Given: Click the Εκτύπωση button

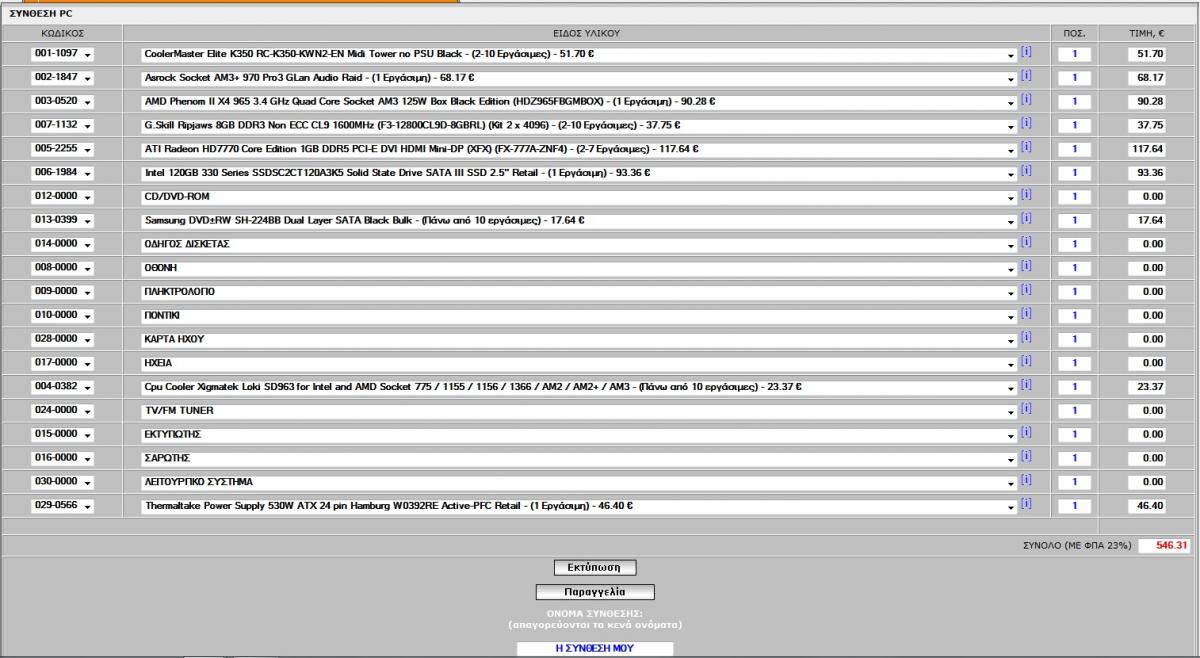Looking at the screenshot, I should tap(595, 568).
